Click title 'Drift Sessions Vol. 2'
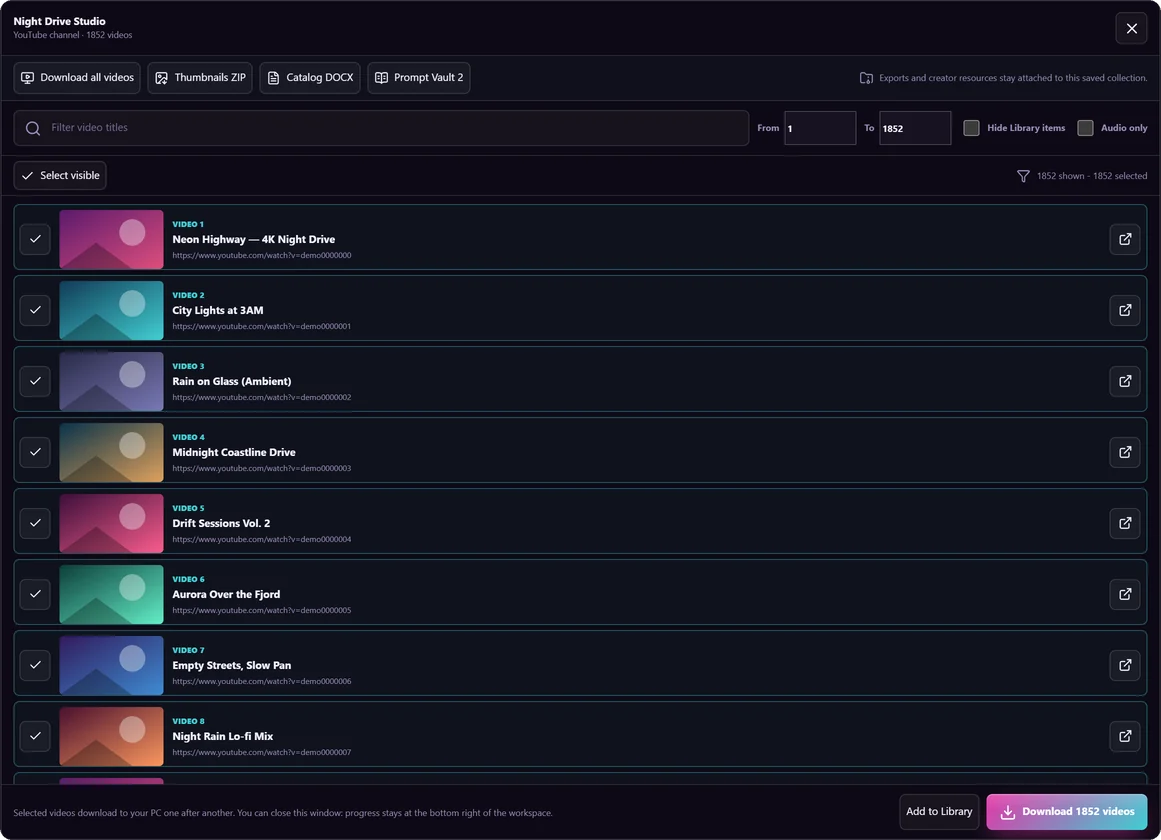The height and width of the screenshot is (840, 1161). pyautogui.click(x=221, y=524)
